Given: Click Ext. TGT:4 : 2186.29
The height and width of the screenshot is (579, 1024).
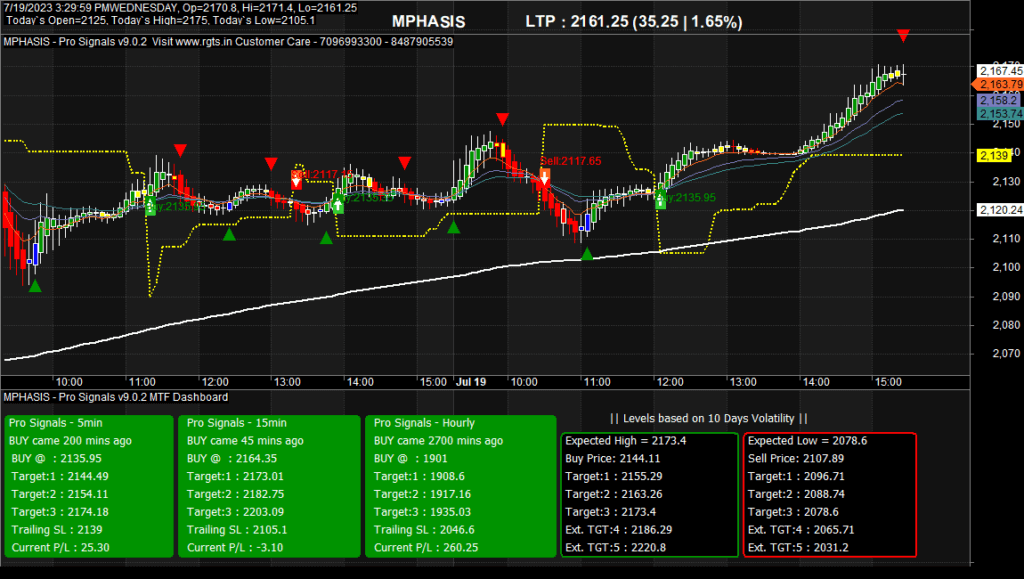Looking at the screenshot, I should point(618,529).
